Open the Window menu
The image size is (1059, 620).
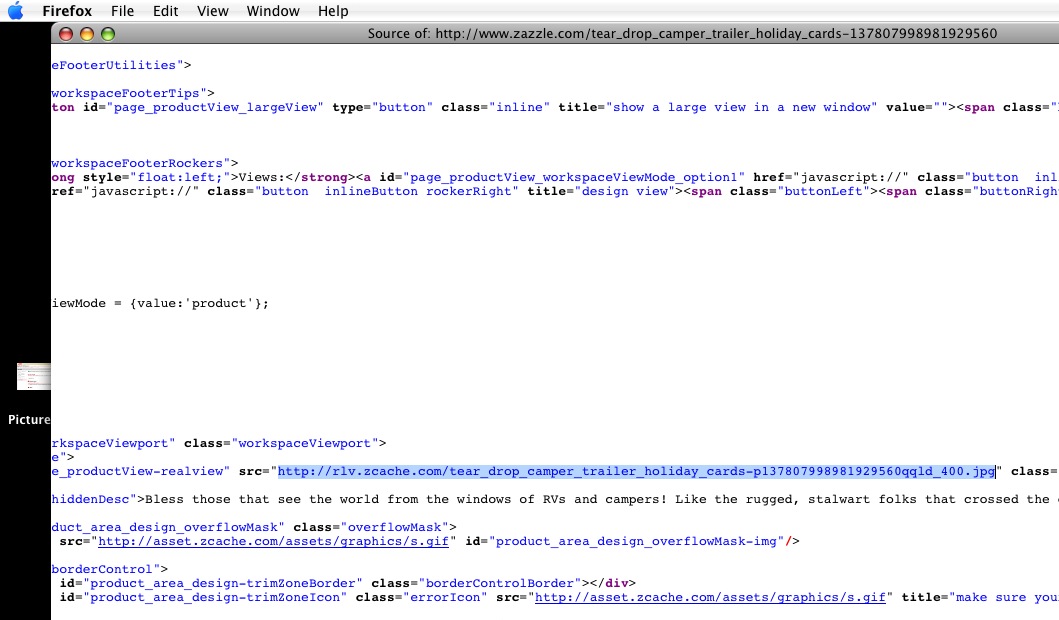point(273,11)
